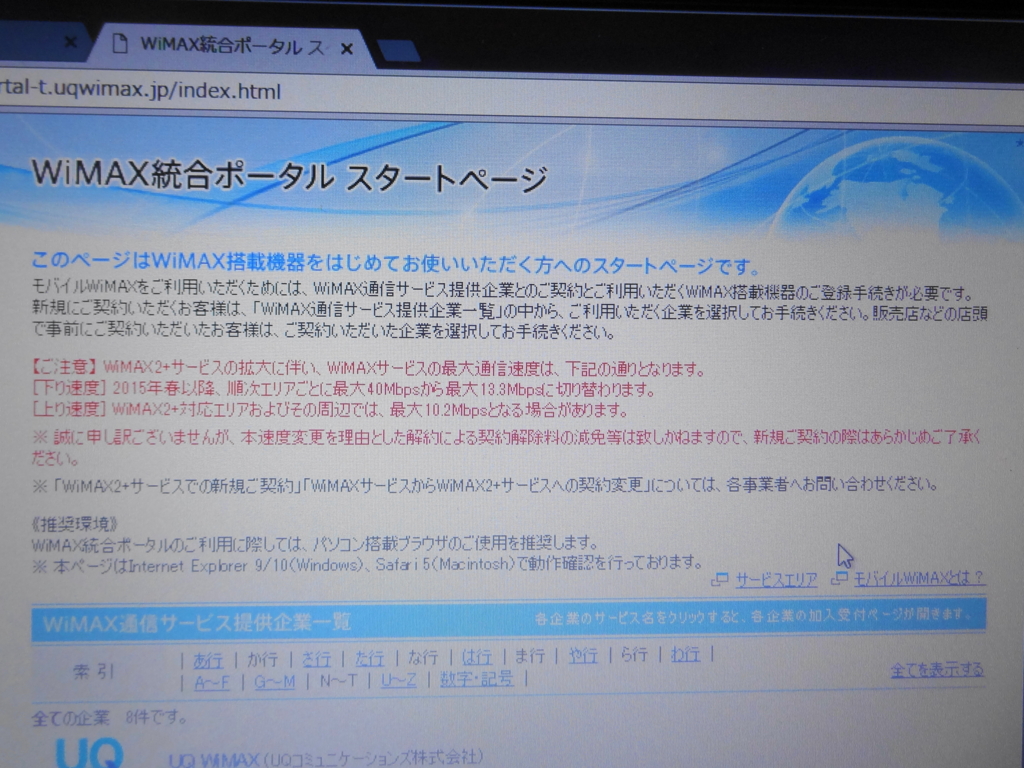
Task: Select the ま行 index entry
Action: (530, 656)
